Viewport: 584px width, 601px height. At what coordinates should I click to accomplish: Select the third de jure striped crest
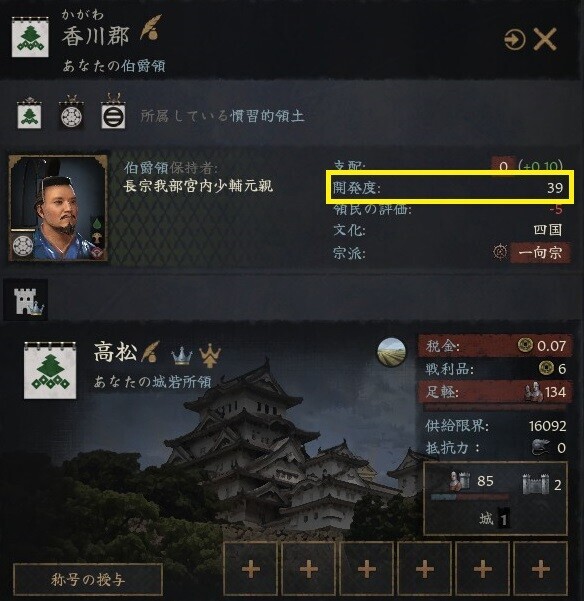[113, 113]
